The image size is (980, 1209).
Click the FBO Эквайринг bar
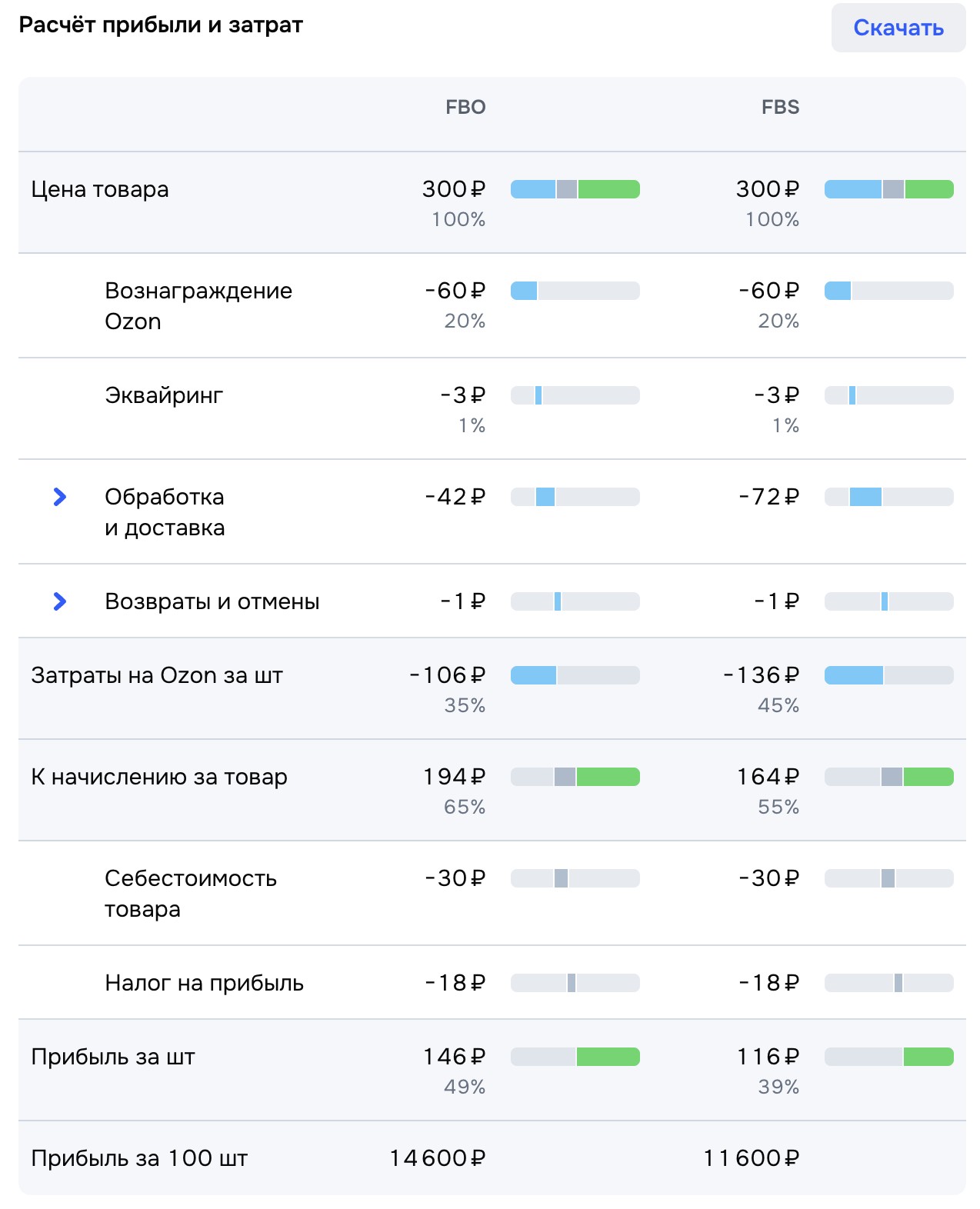[x=575, y=395]
